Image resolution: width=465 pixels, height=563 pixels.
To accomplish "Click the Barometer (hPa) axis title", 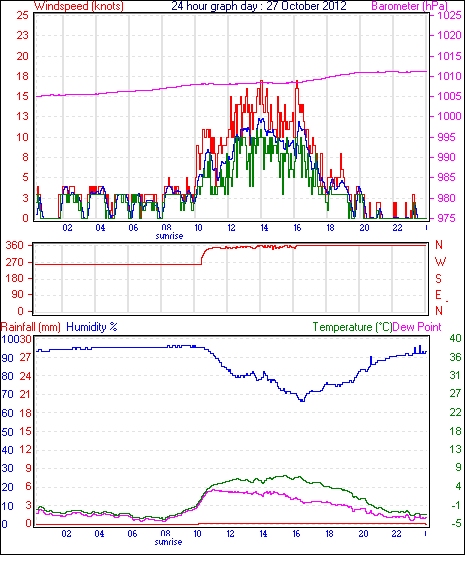I will [x=409, y=6].
